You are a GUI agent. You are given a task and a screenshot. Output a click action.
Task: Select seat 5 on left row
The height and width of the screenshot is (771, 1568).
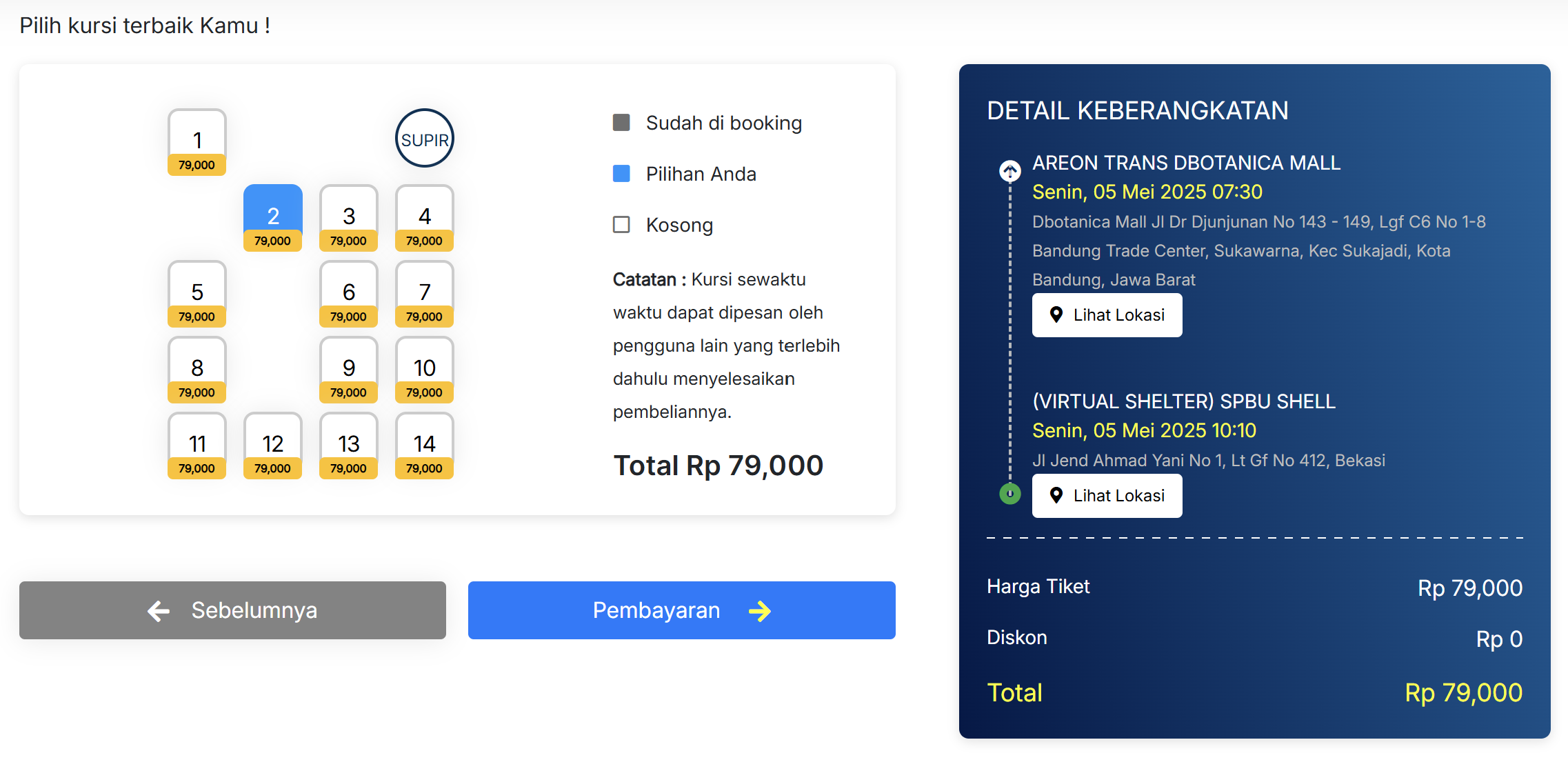(197, 294)
